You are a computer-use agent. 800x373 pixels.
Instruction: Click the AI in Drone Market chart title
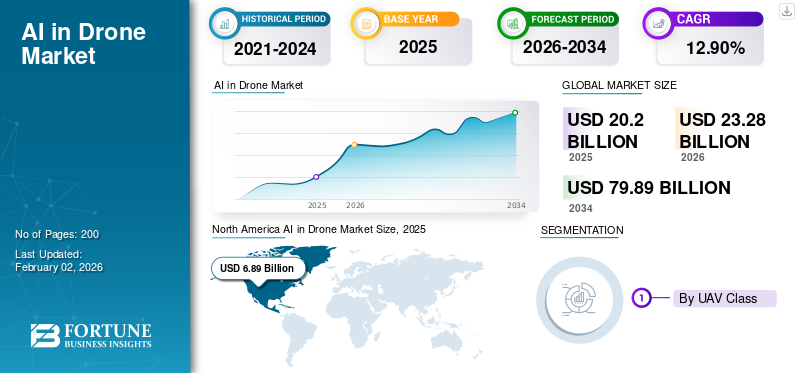coord(258,85)
